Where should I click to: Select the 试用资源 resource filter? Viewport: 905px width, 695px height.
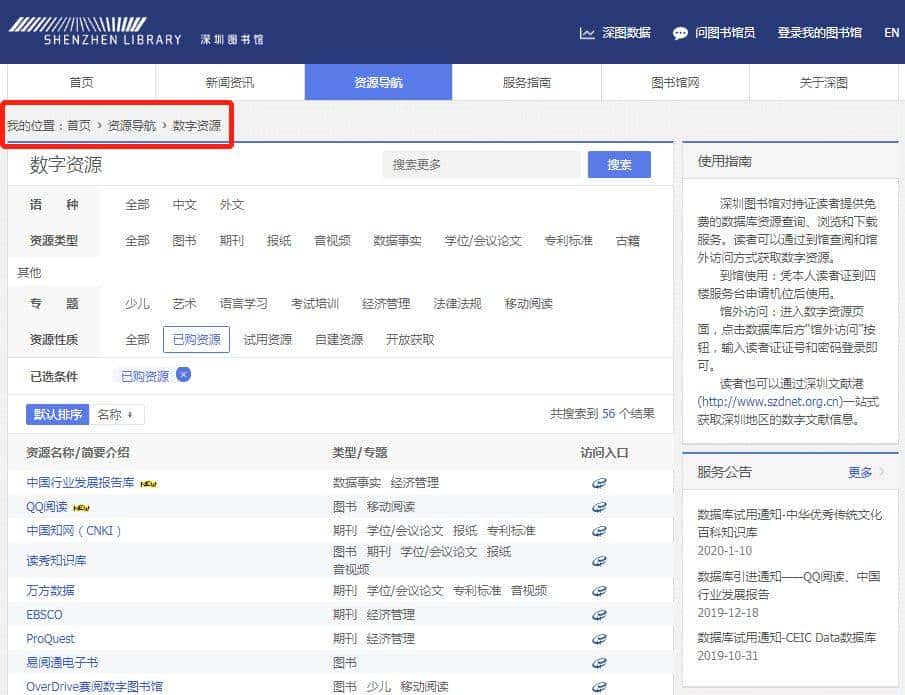pos(268,339)
